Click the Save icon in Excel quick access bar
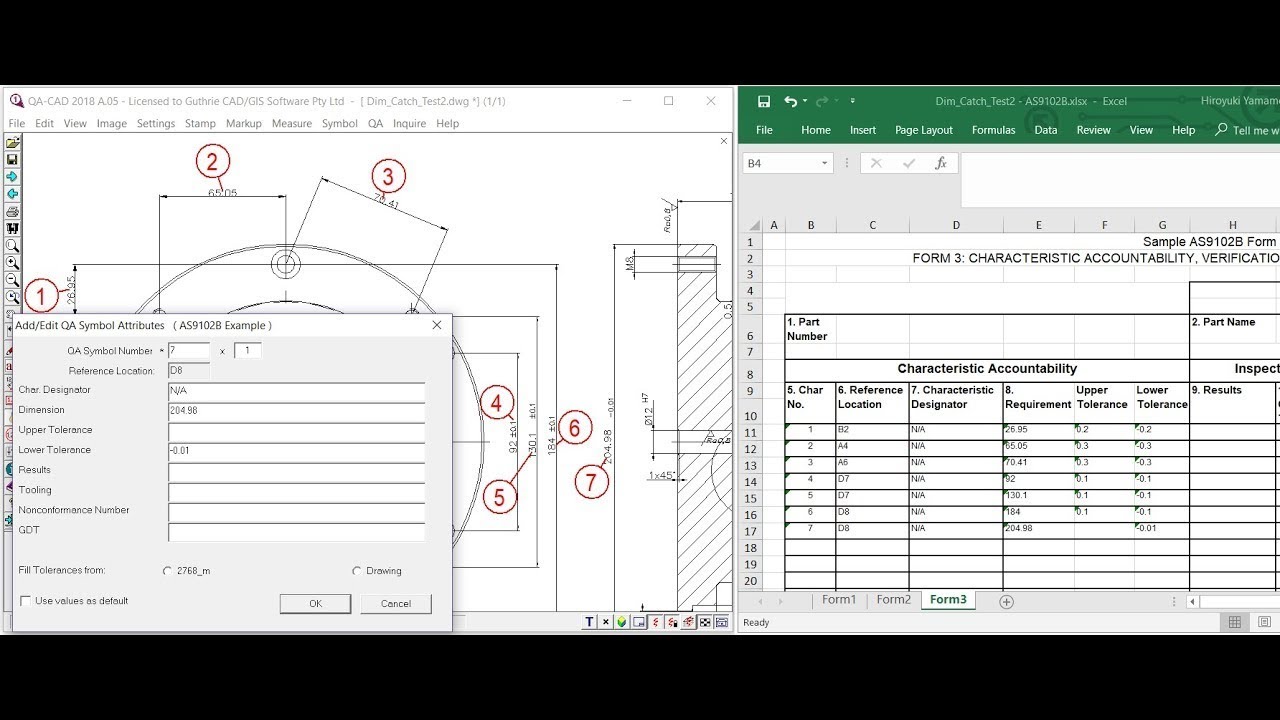 764,101
